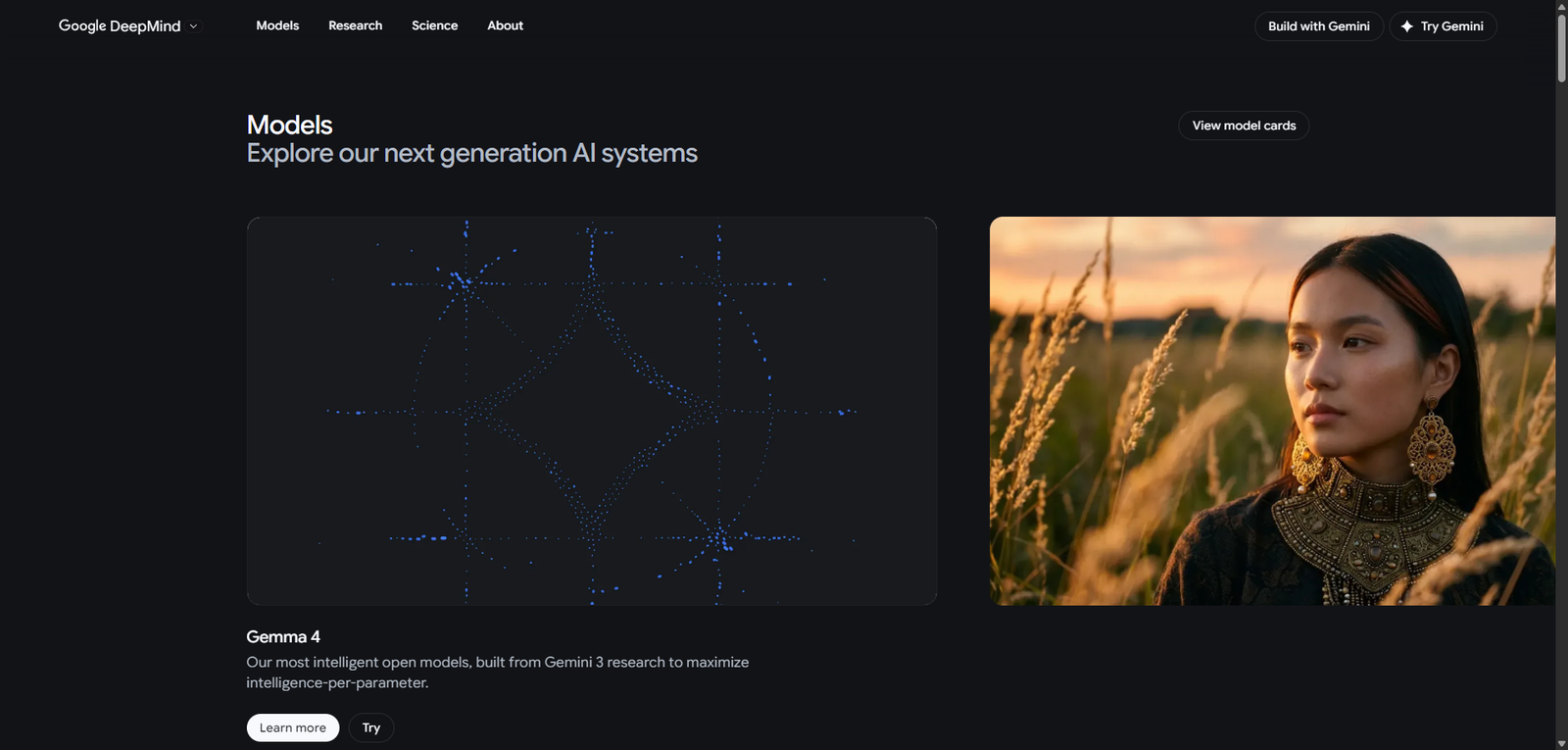Screen dimensions: 1568x750
Task: Go to the Science navigation item
Action: point(434,25)
